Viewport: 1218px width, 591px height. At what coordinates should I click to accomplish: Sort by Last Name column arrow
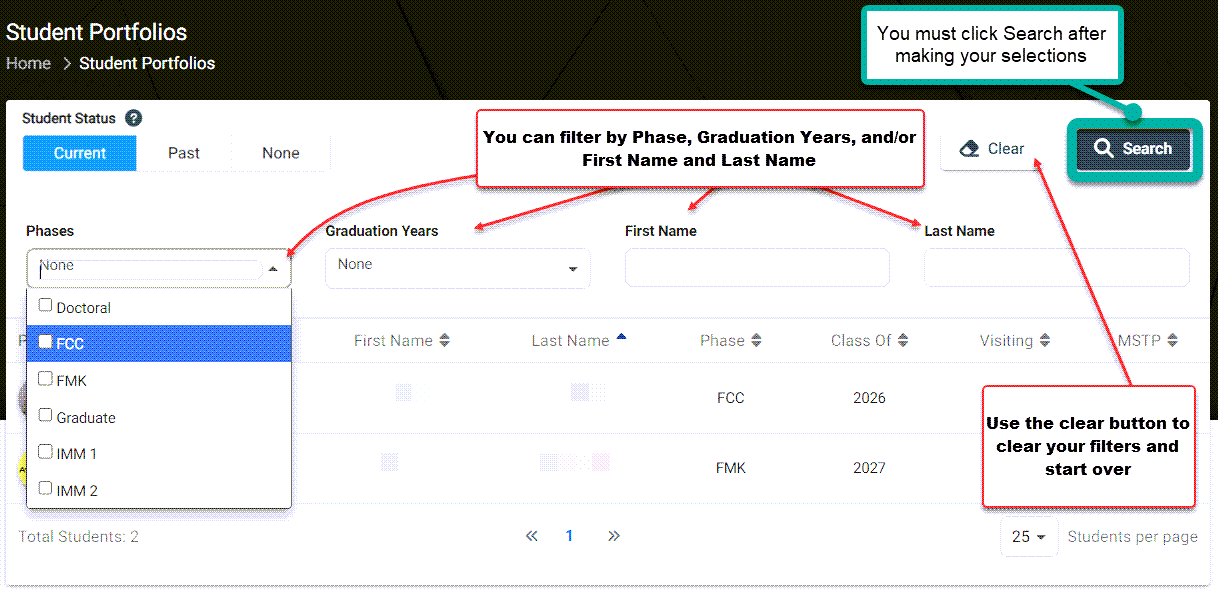[621, 338]
